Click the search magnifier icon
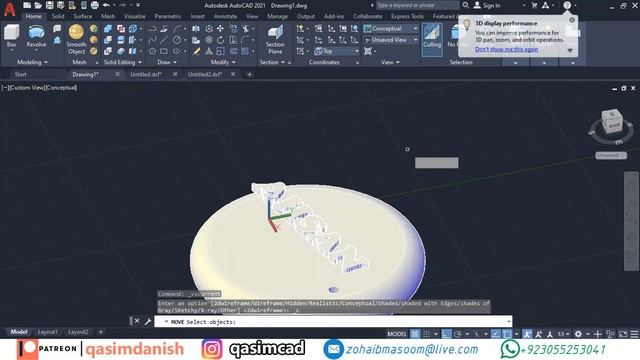Screen dimensions: 640x360 click(466, 5)
